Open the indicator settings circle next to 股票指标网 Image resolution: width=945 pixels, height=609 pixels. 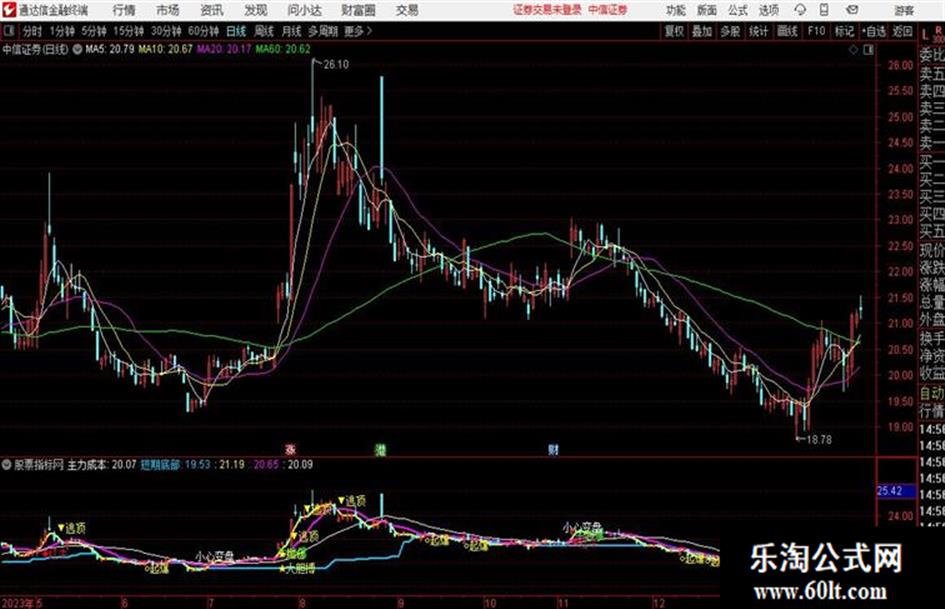pos(7,465)
